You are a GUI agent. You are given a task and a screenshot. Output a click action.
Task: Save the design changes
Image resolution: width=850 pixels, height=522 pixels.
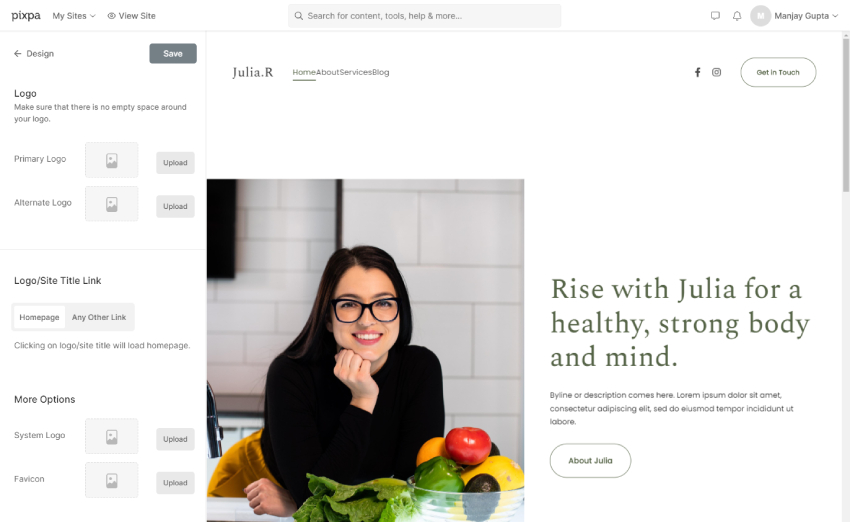coord(173,54)
